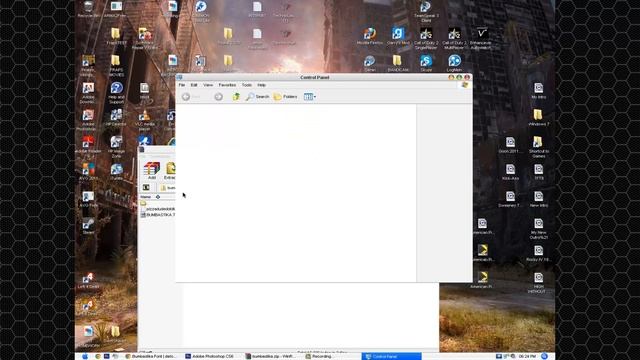The width and height of the screenshot is (640, 360).
Task: Switch to bumbastika.zip WinRAR taskbar button
Action: pos(270,356)
